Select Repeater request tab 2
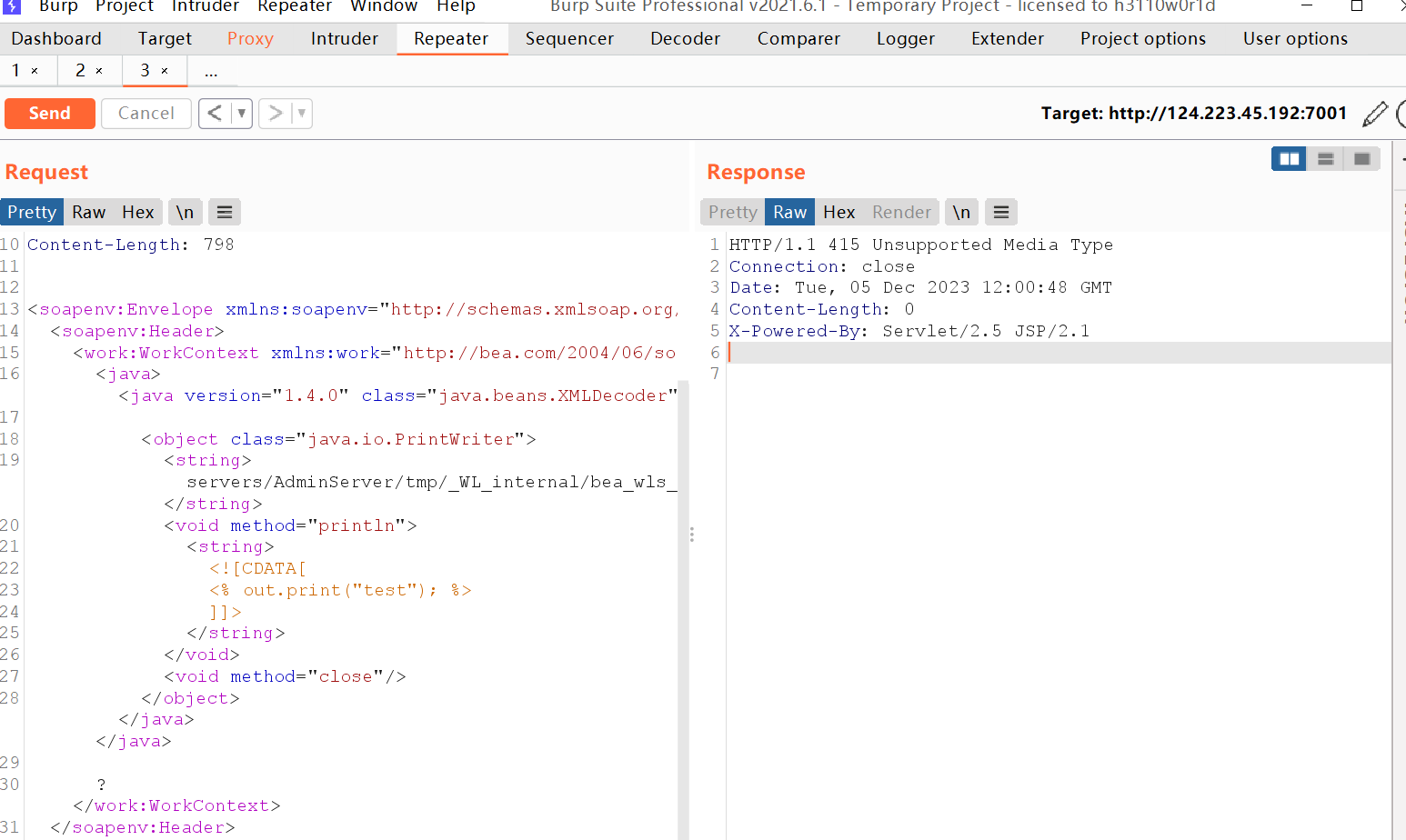This screenshot has width=1406, height=840. click(80, 71)
